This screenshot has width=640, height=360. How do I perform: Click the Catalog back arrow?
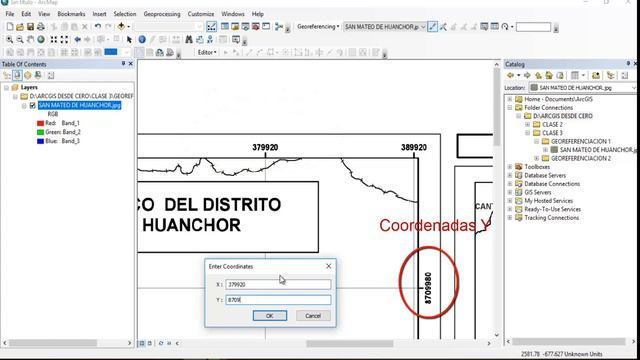[x=510, y=76]
